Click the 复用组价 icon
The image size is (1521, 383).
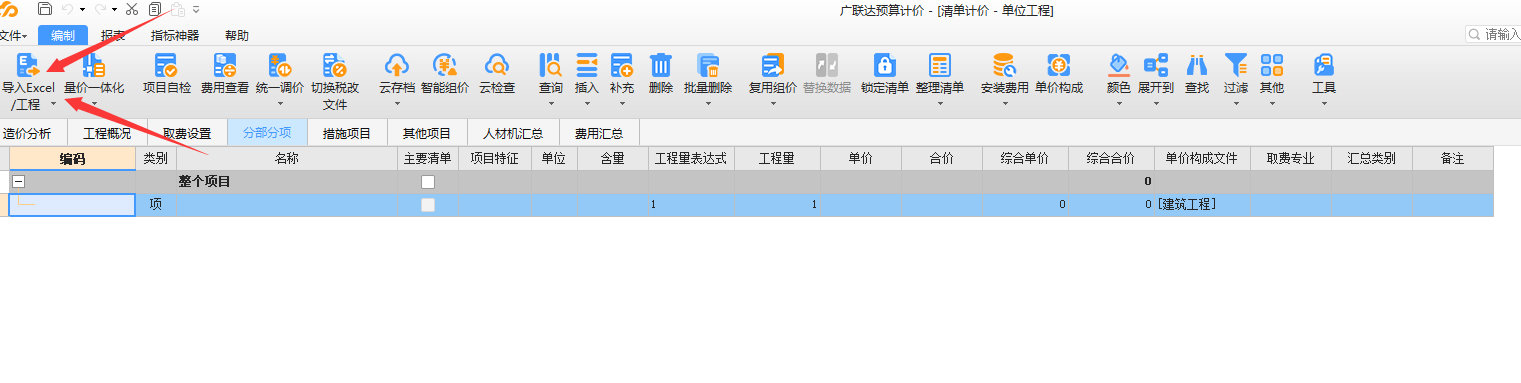(x=772, y=66)
